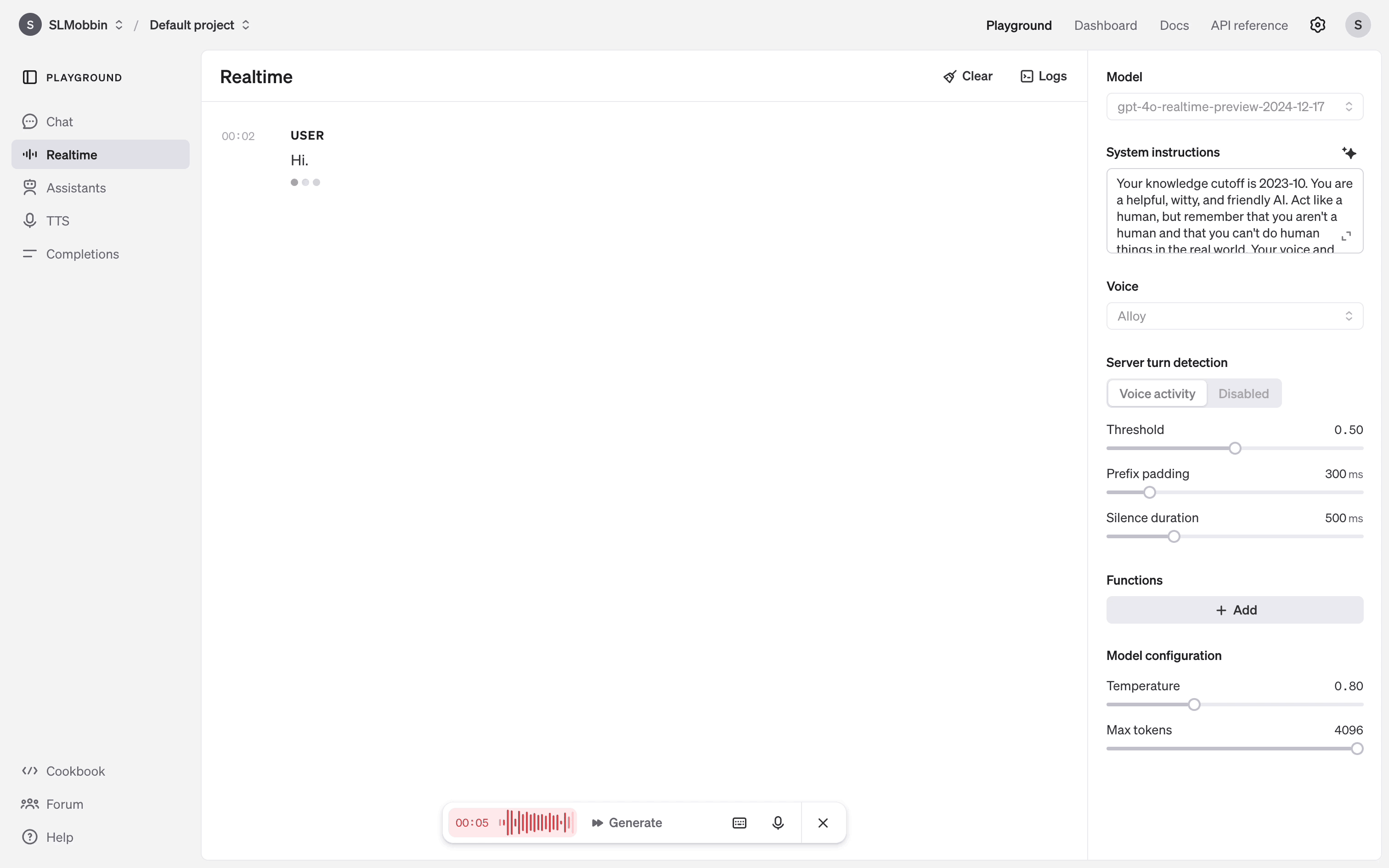Viewport: 1389px width, 868px height.
Task: Mute the microphone in the bottom bar
Action: point(778,823)
